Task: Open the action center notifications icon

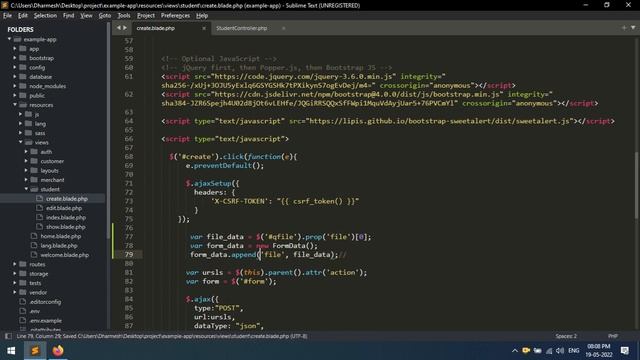Action: pyautogui.click(x=625, y=351)
